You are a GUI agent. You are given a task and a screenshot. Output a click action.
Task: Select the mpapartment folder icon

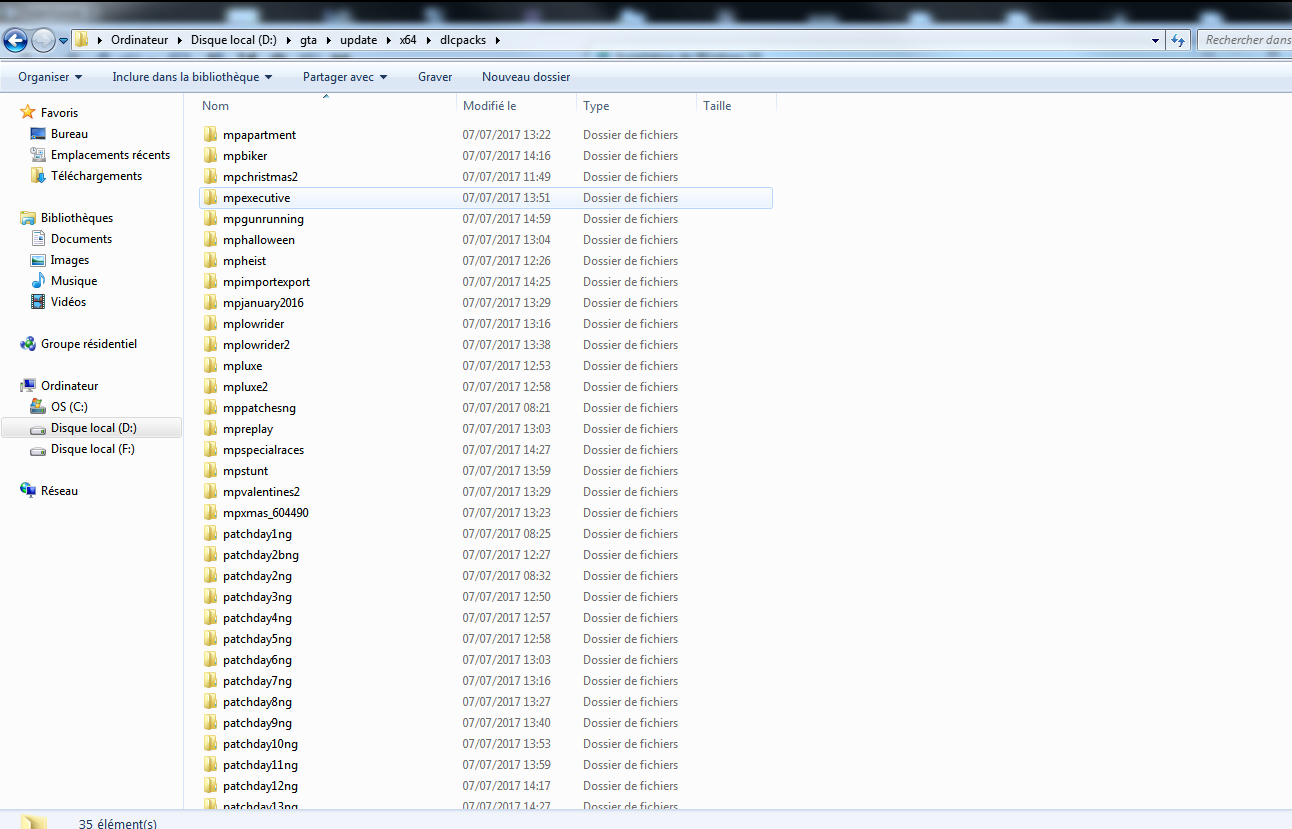click(210, 134)
